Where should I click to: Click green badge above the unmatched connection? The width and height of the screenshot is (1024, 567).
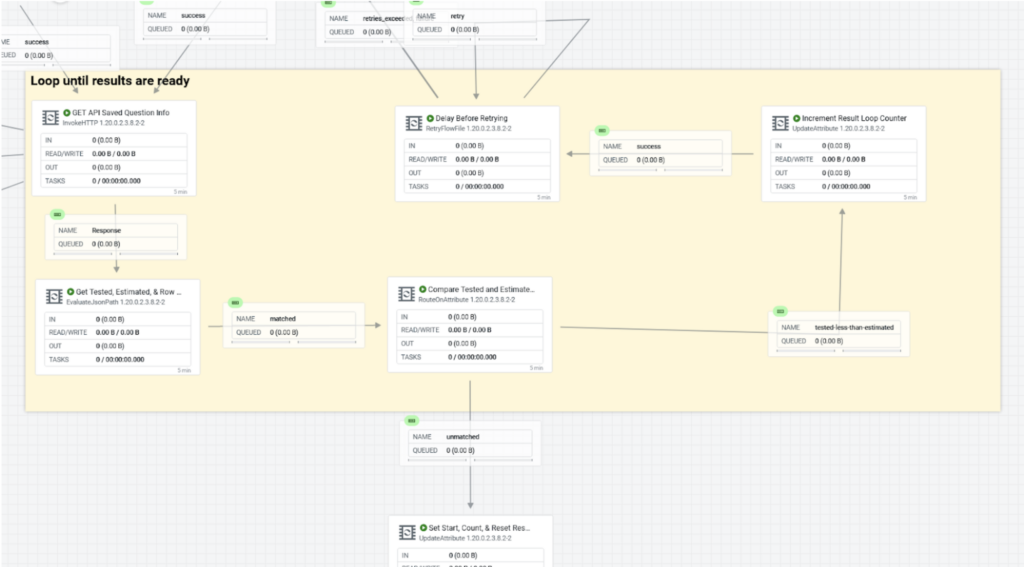click(x=411, y=421)
